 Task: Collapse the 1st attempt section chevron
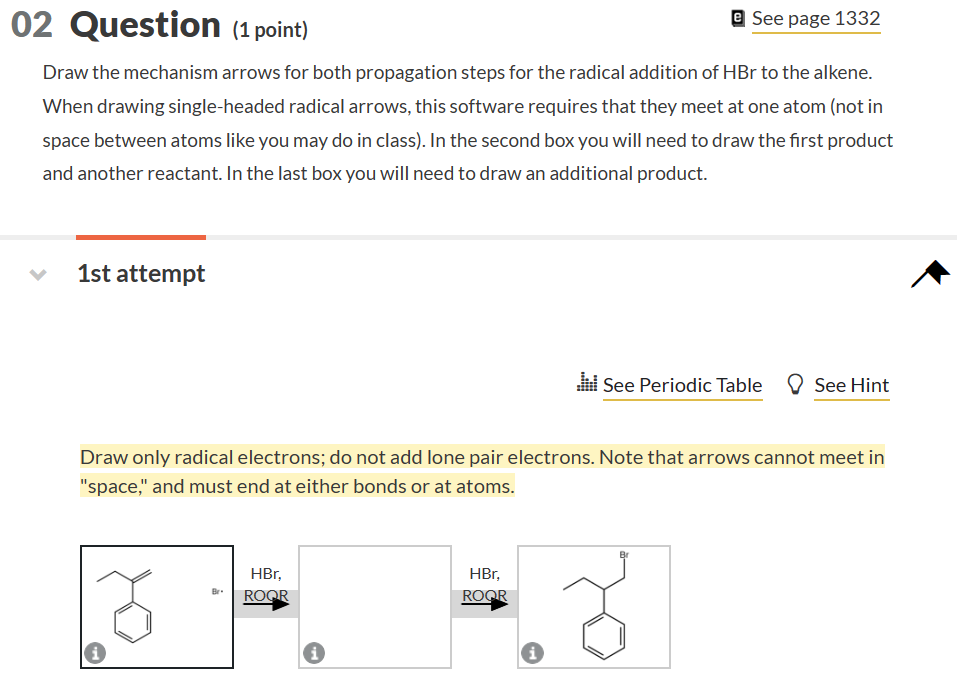click(x=37, y=273)
